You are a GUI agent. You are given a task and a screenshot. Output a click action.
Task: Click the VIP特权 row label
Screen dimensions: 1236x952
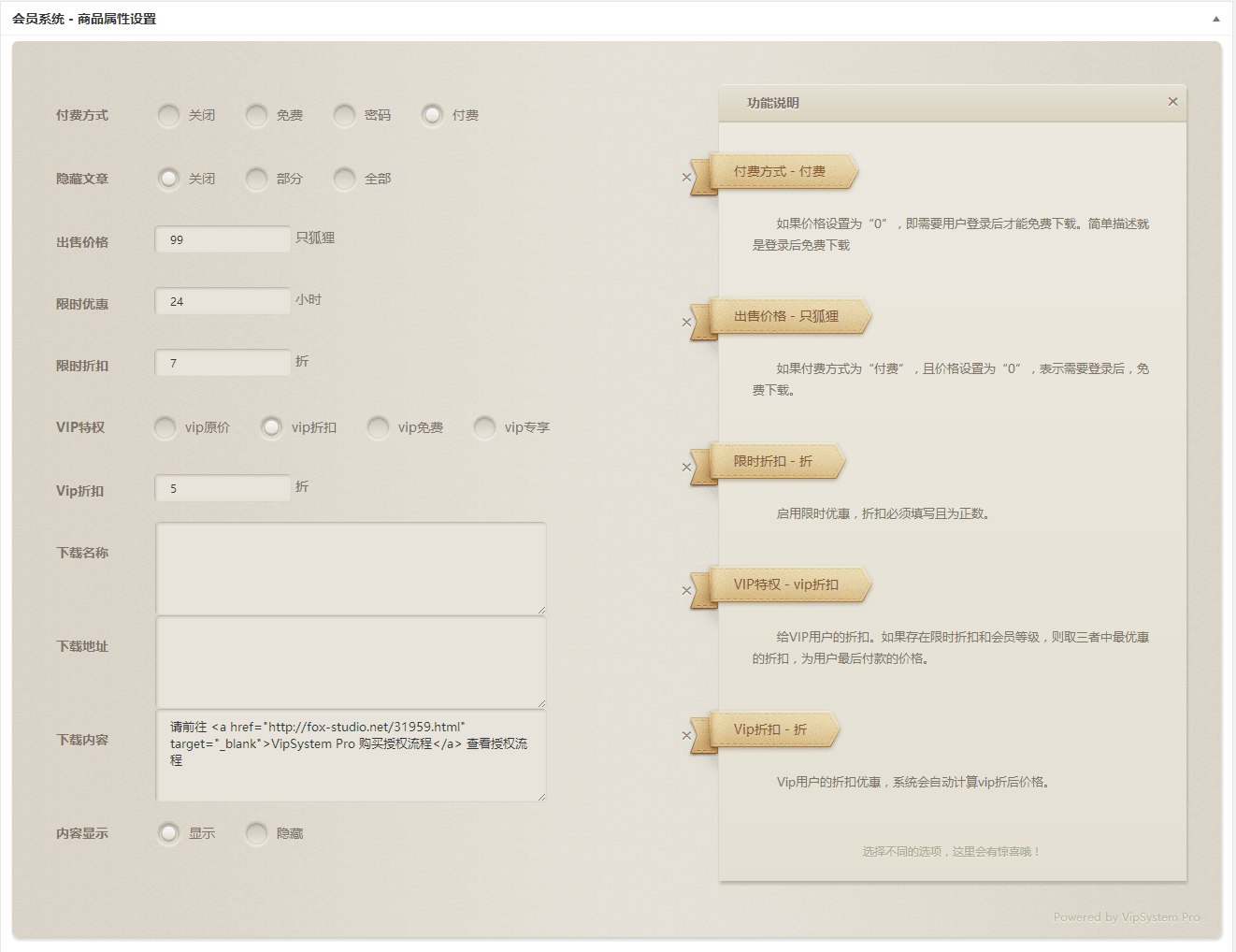point(80,427)
